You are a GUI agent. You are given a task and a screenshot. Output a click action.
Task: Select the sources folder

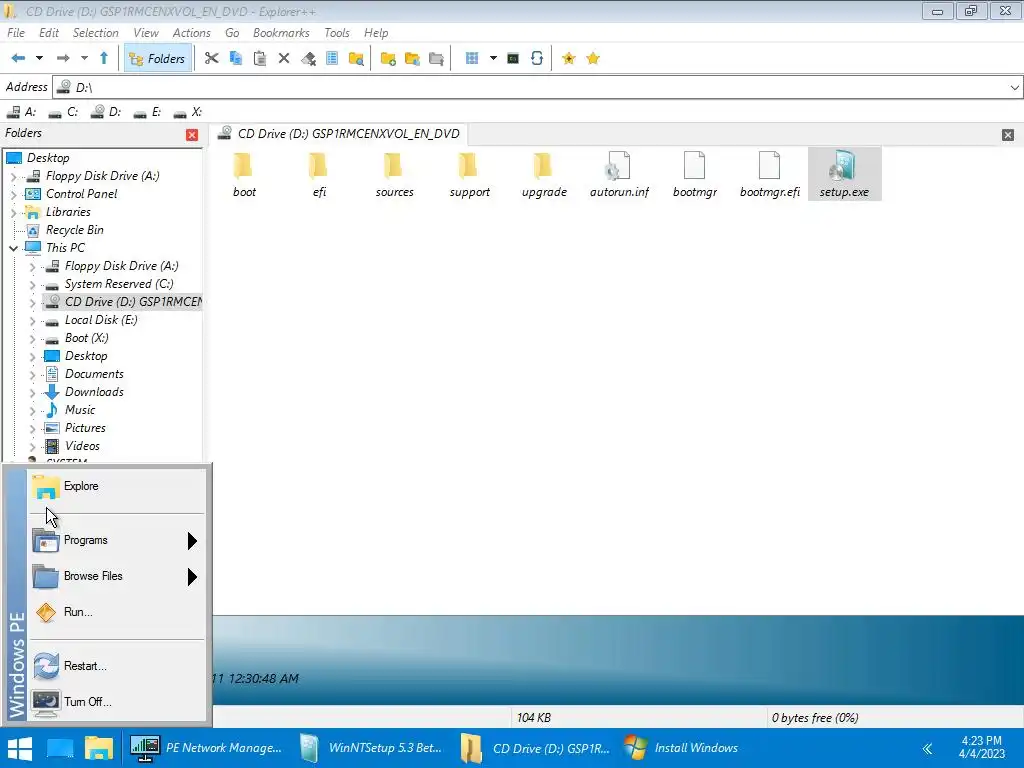tap(394, 174)
